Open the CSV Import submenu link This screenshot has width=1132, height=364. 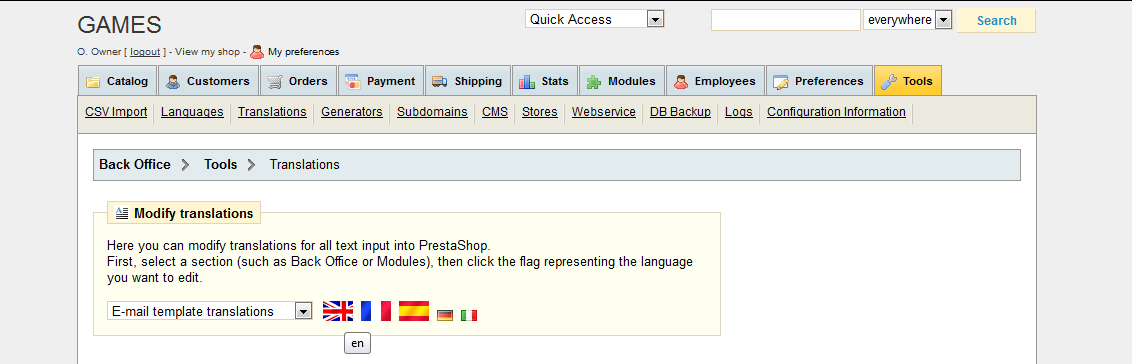click(116, 112)
